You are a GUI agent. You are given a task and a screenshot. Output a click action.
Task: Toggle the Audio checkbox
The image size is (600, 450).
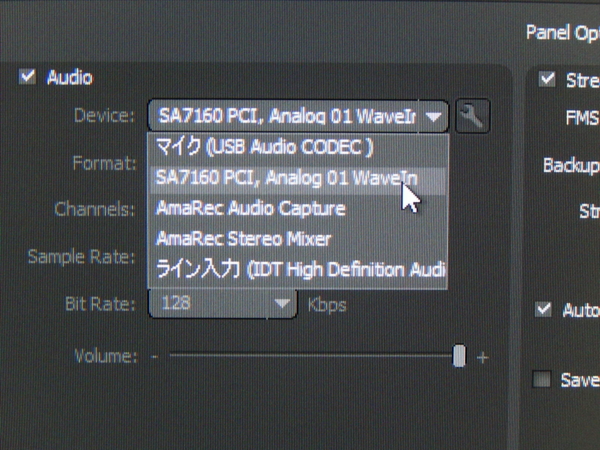tap(28, 77)
